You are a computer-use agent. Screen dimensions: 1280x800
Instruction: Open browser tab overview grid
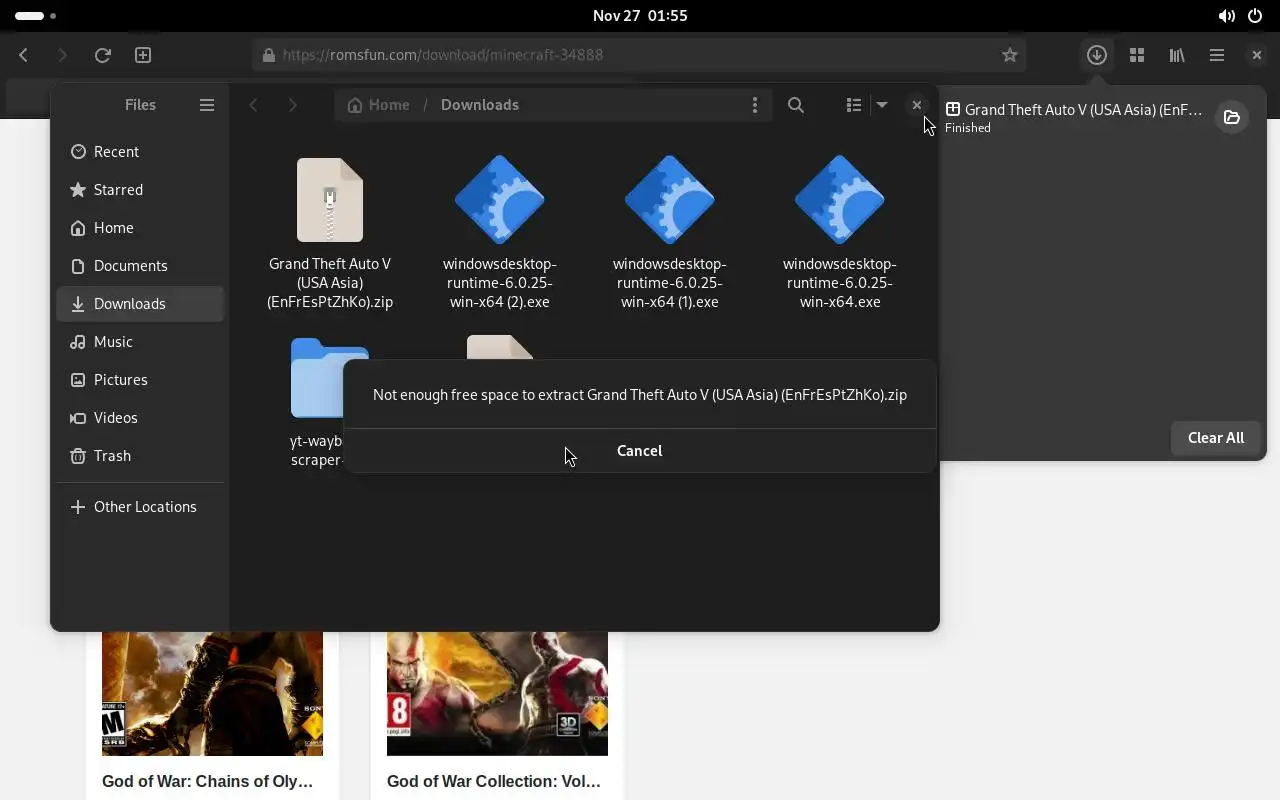pos(1137,55)
